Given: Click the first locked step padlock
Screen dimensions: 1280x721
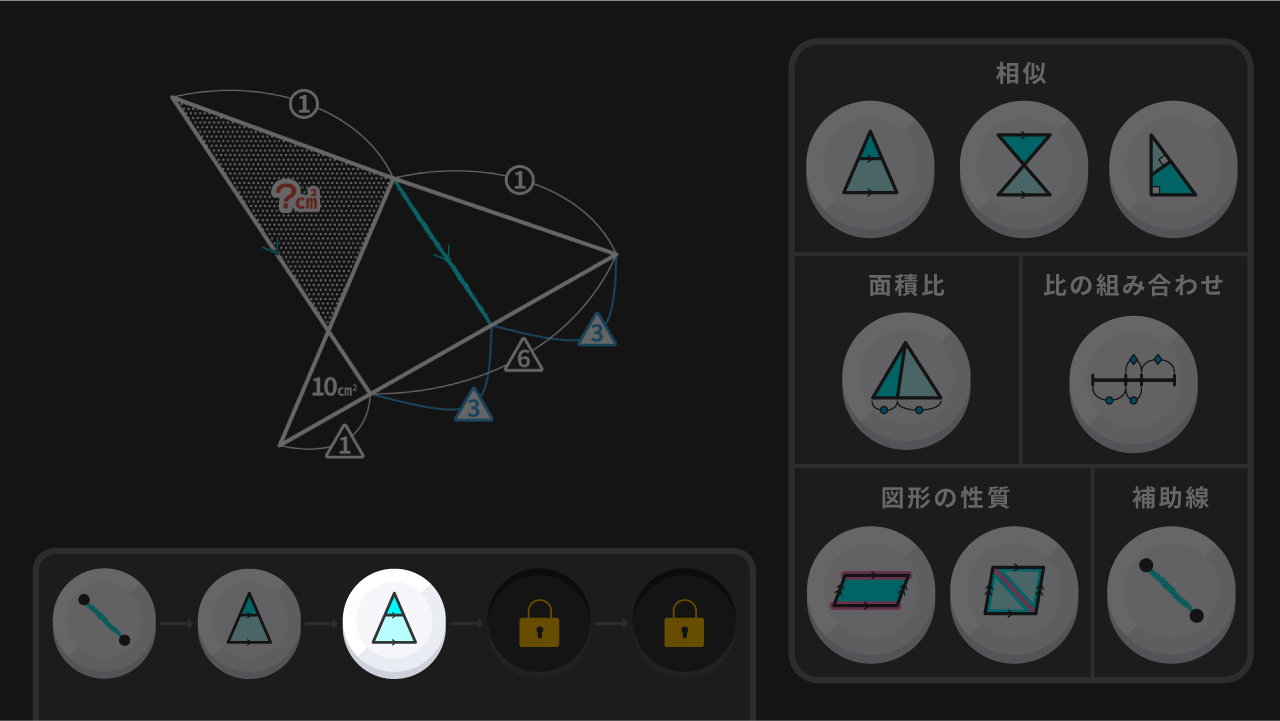Looking at the screenshot, I should pos(539,621).
